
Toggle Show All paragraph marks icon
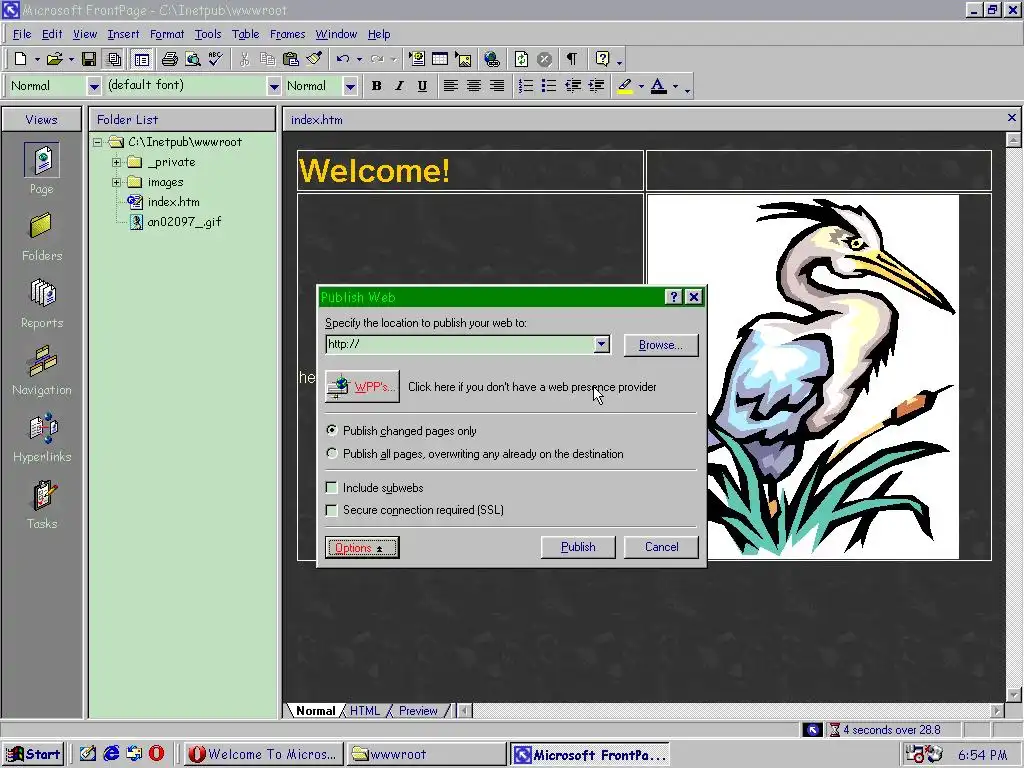572,59
